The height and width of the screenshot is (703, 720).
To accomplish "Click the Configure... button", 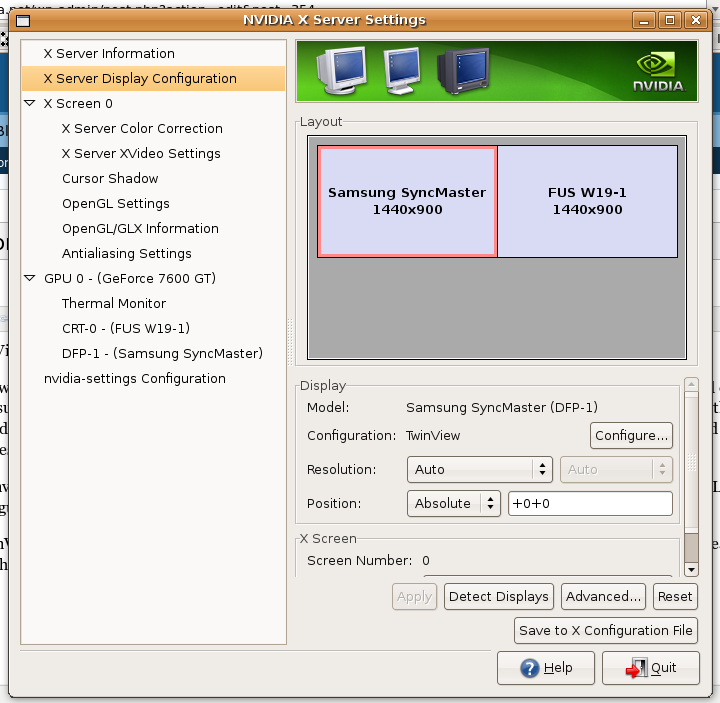I will point(631,435).
